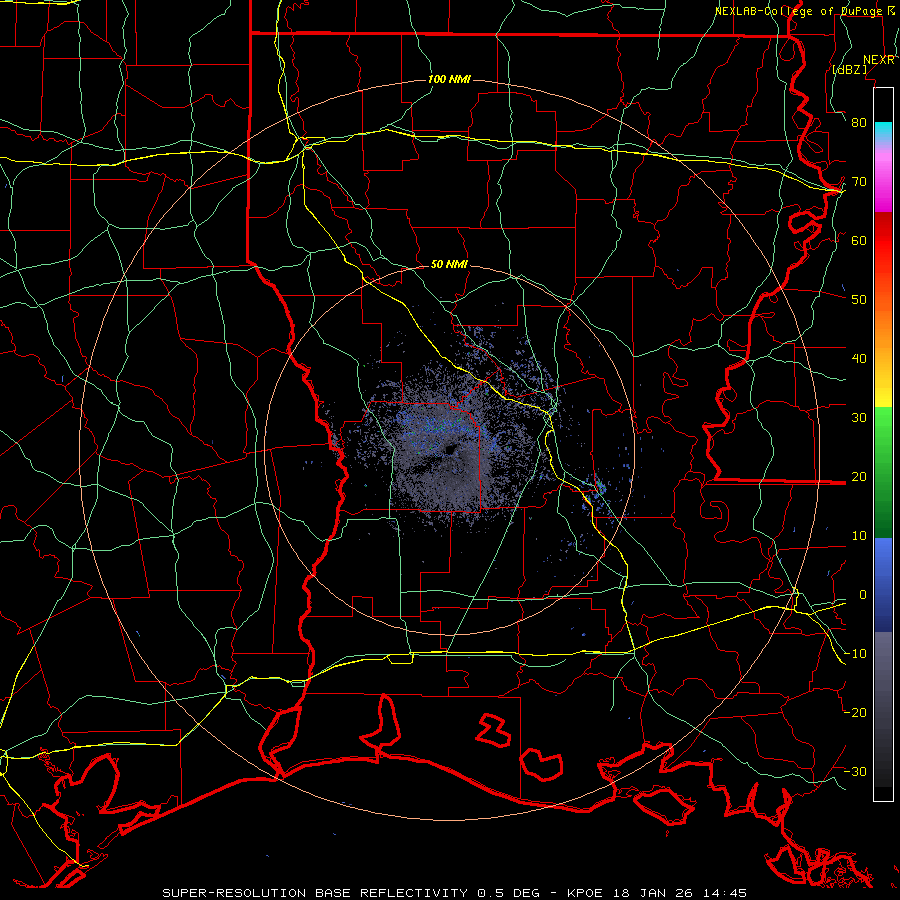Click the 0 dBZ scale value
This screenshot has height=900, width=900.
pyautogui.click(x=863, y=595)
